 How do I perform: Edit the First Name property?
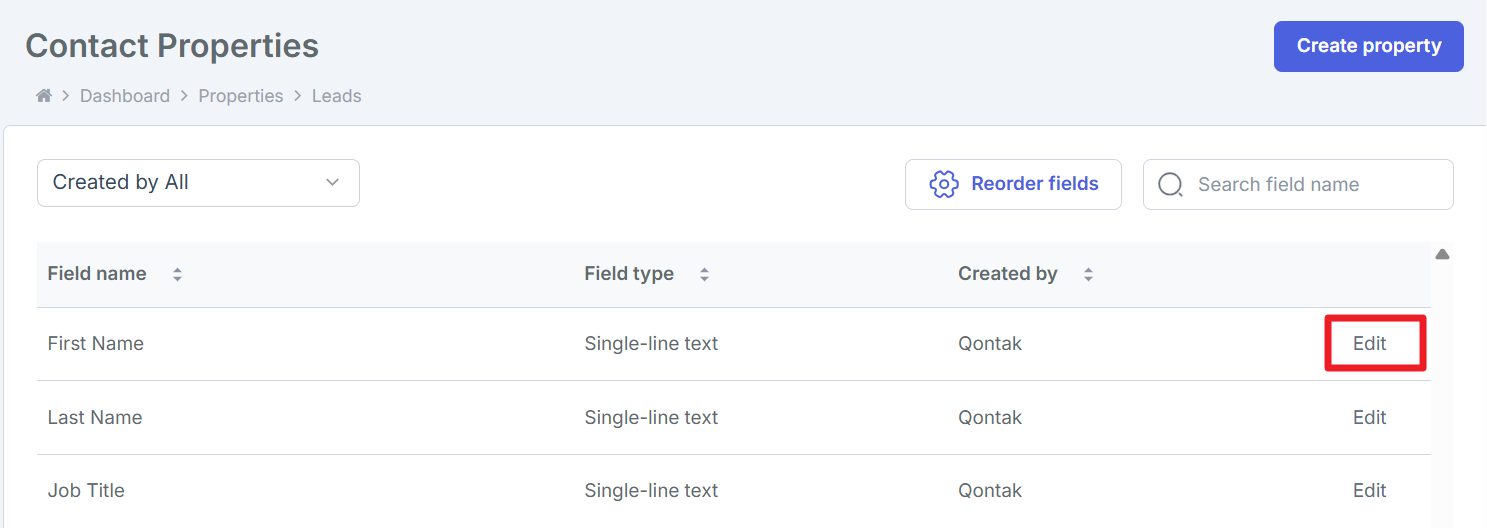pyautogui.click(x=1369, y=343)
